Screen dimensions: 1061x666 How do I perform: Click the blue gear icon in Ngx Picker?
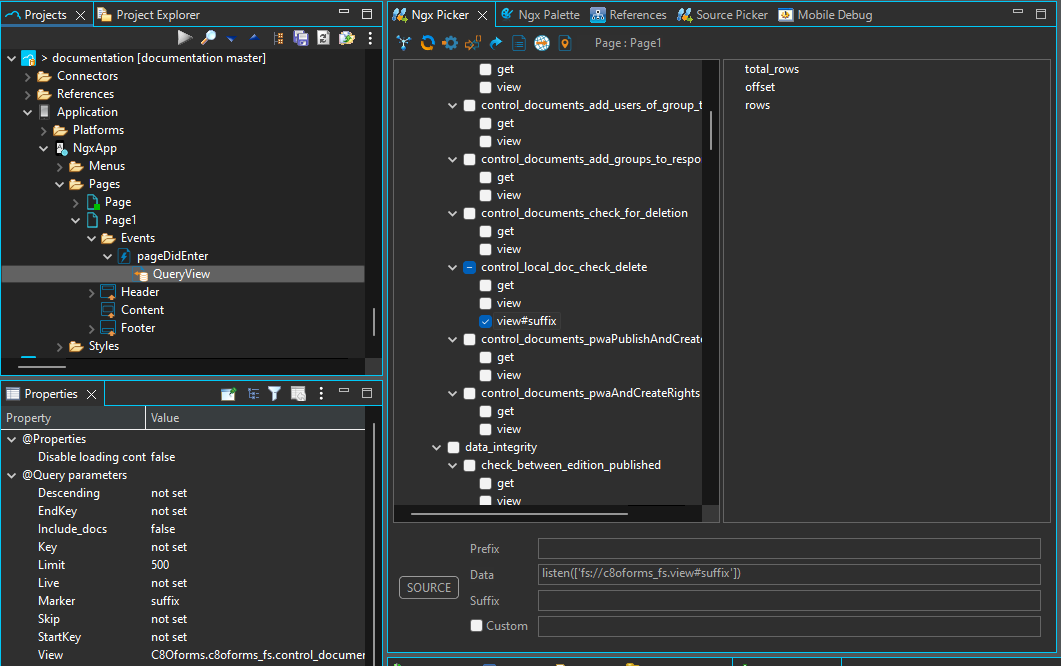pyautogui.click(x=450, y=43)
